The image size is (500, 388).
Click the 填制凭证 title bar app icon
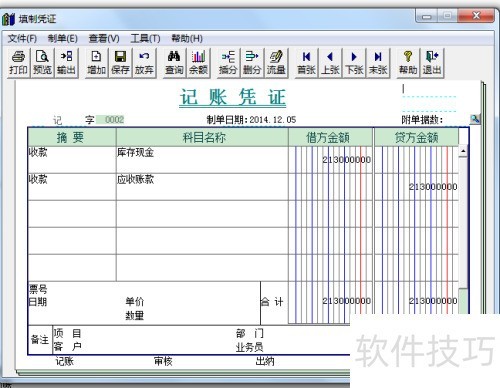[x=8, y=19]
